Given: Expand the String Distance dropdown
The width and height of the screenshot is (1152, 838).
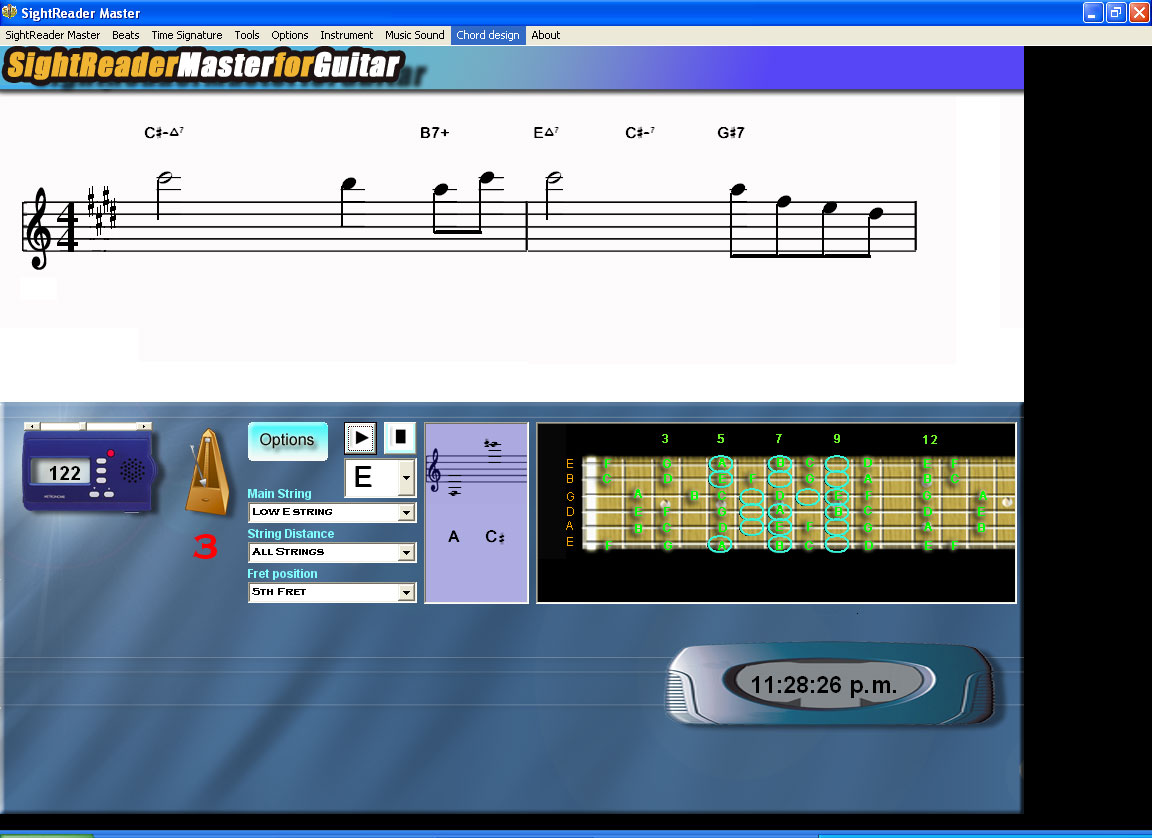Looking at the screenshot, I should 406,552.
